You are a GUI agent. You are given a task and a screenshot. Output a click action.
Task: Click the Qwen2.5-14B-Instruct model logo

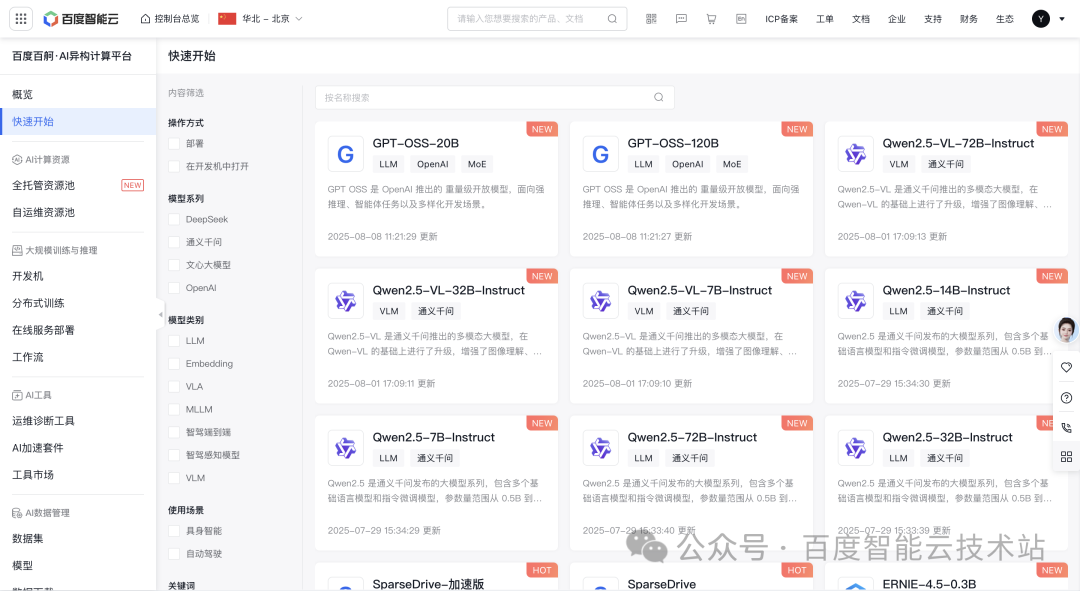(855, 301)
